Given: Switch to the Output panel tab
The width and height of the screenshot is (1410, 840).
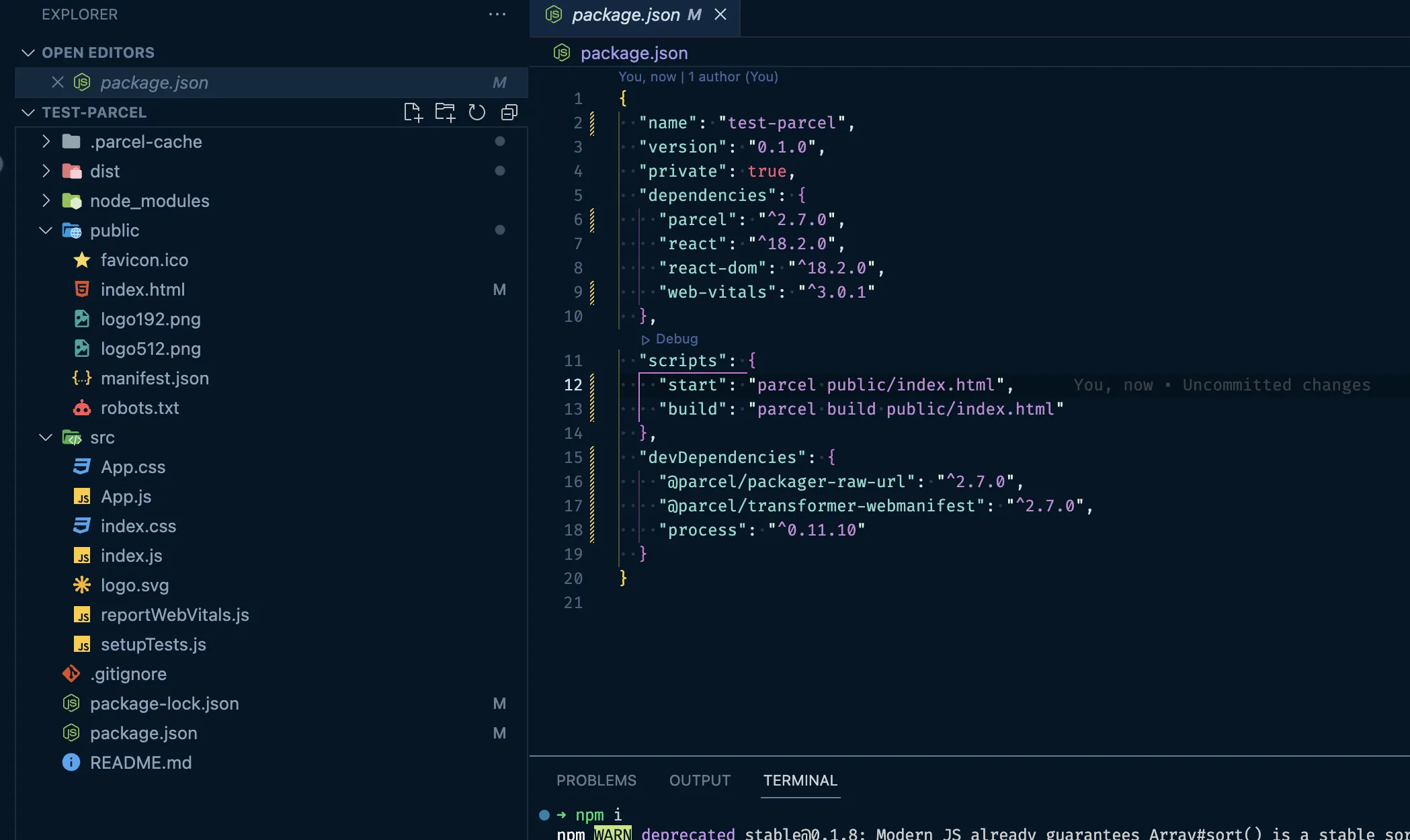Looking at the screenshot, I should (700, 781).
